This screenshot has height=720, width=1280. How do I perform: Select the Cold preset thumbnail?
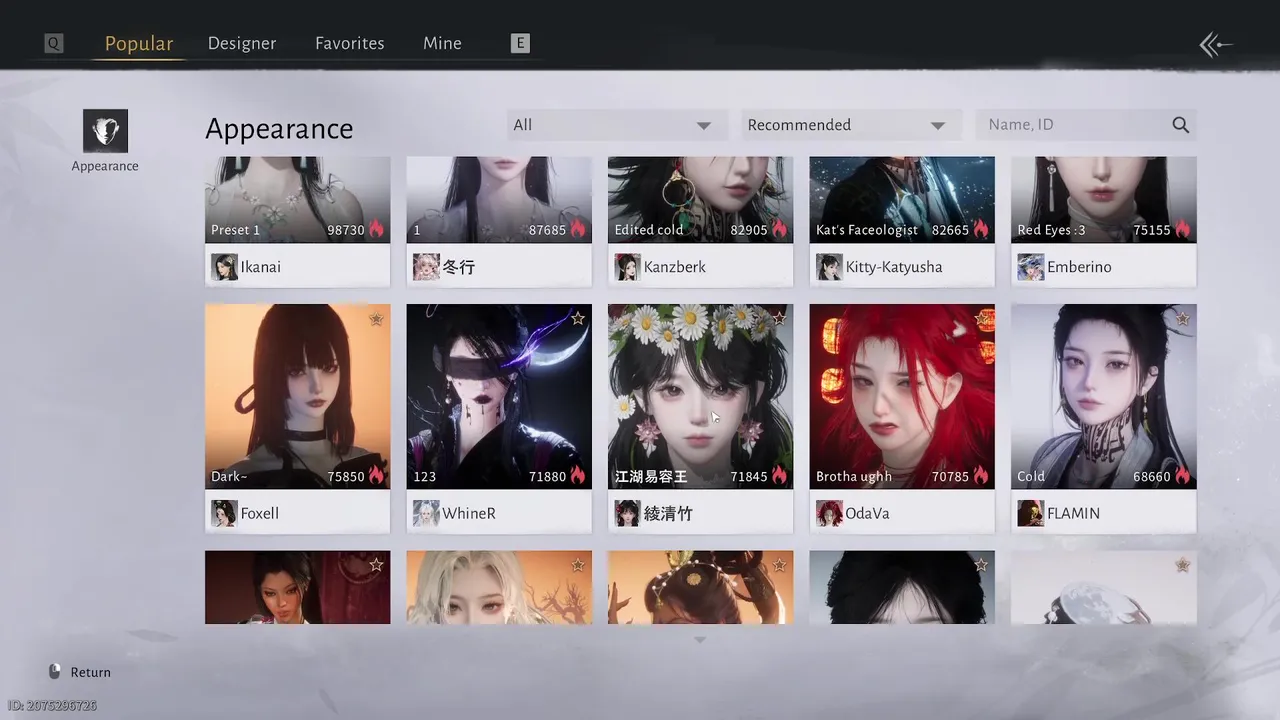1104,396
